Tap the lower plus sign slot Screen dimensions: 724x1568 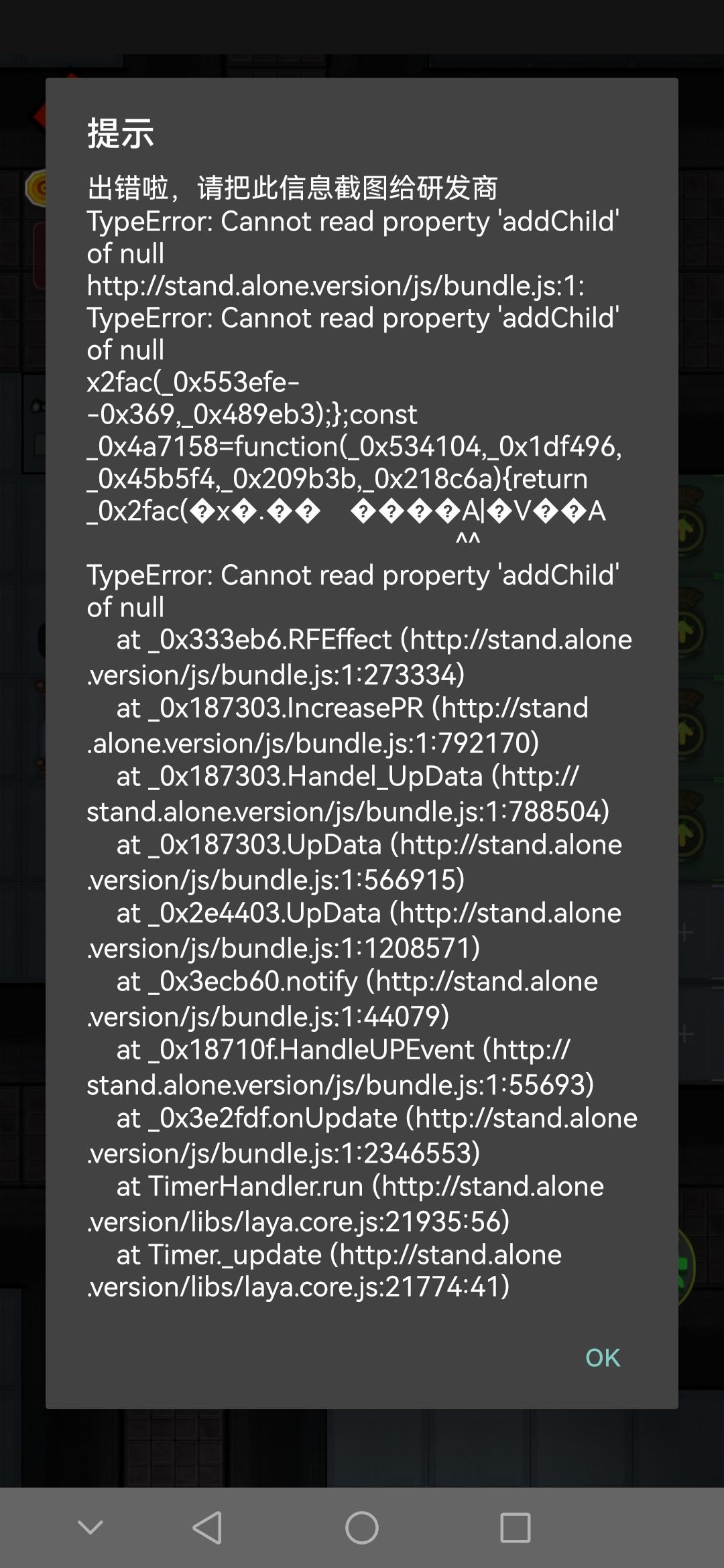coord(686,1034)
